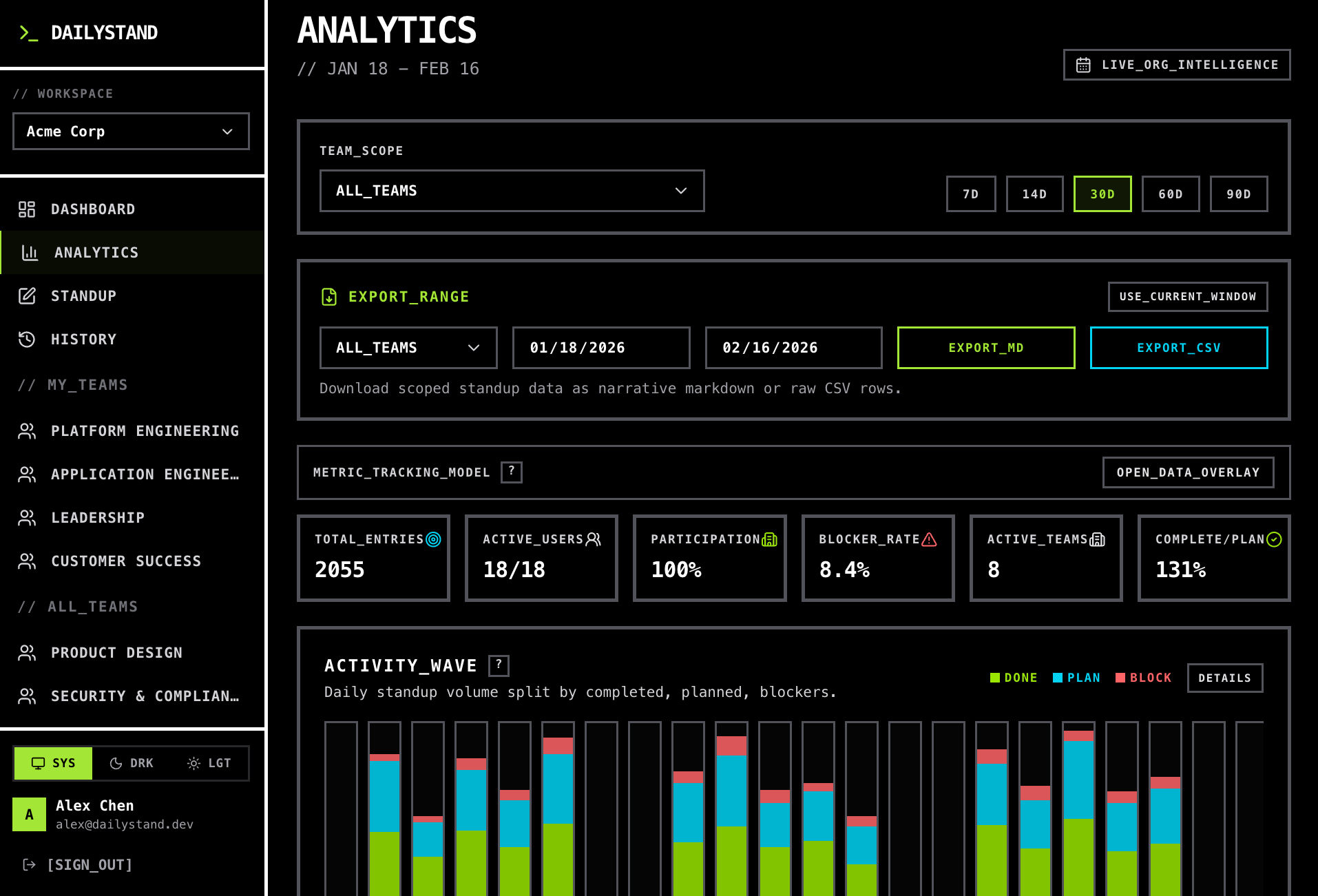Open the TEAM_SCOPE ALL_TEAMS dropdown
Screen dimensions: 1318x896
[x=512, y=191]
